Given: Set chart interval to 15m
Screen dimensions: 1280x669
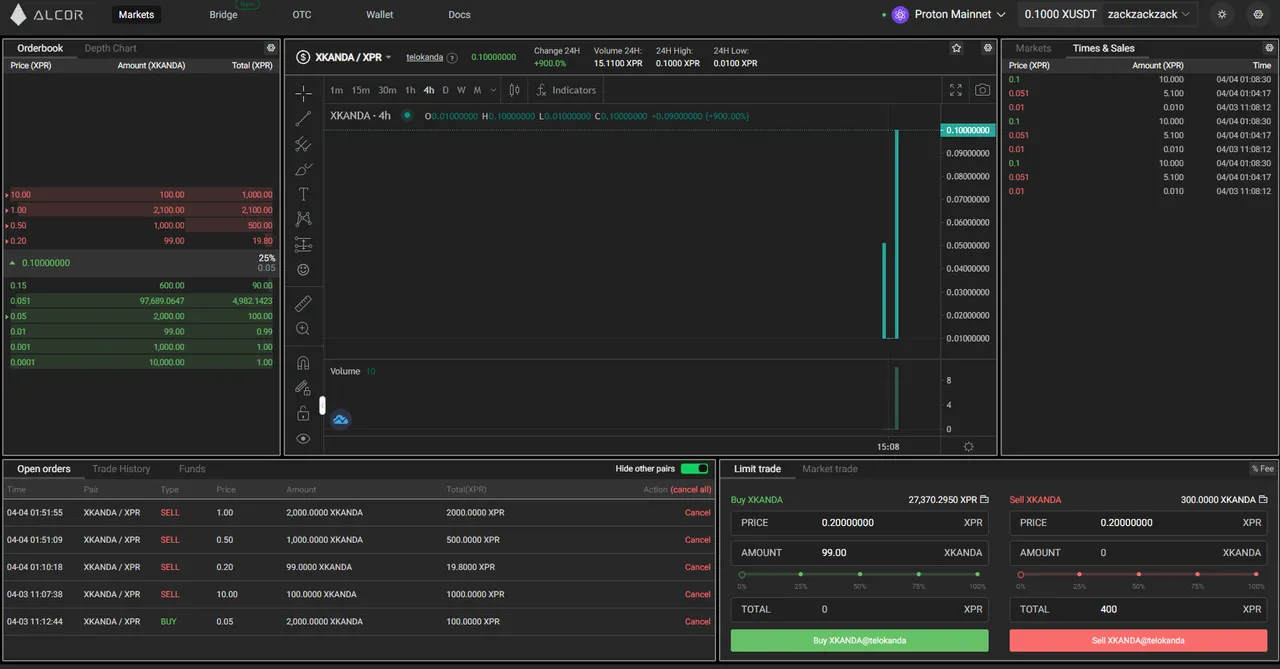Looking at the screenshot, I should [360, 90].
